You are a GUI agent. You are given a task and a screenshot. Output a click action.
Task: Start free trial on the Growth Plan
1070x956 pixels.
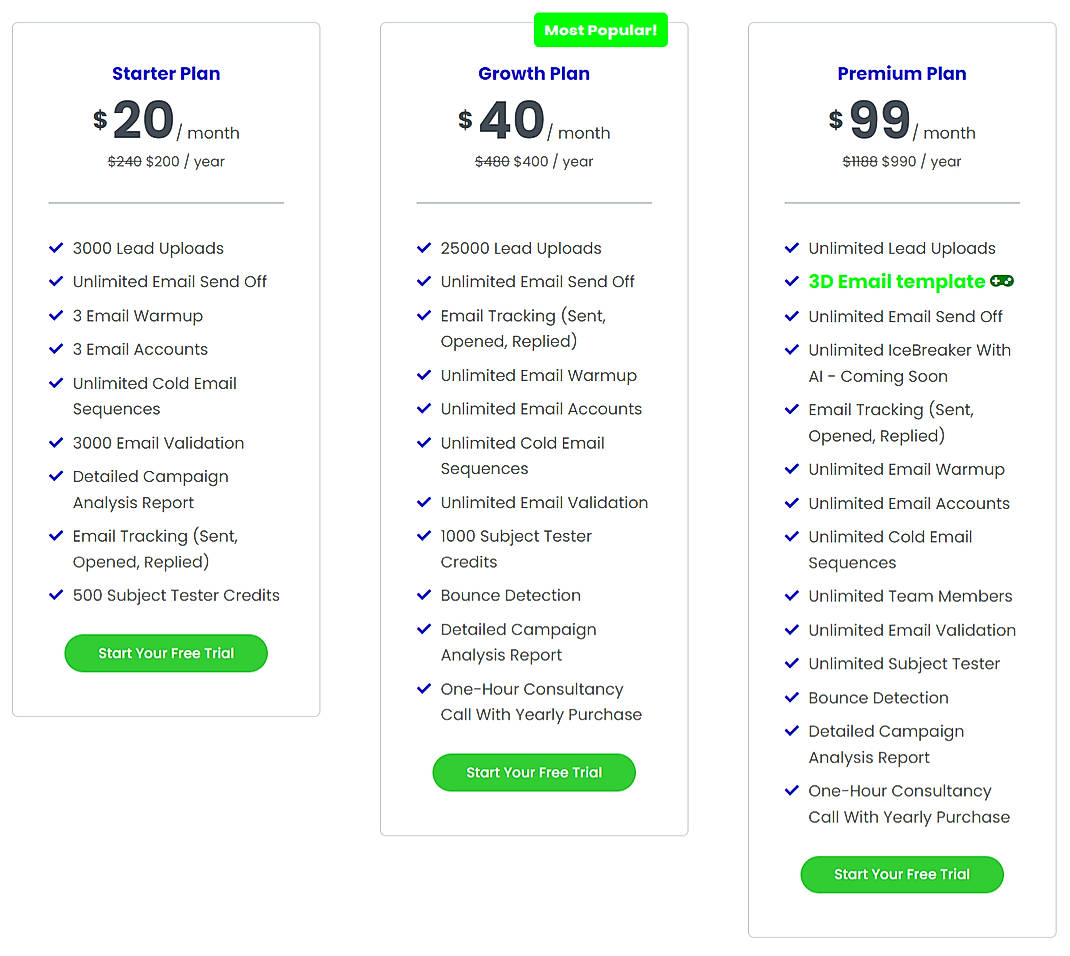(x=533, y=772)
